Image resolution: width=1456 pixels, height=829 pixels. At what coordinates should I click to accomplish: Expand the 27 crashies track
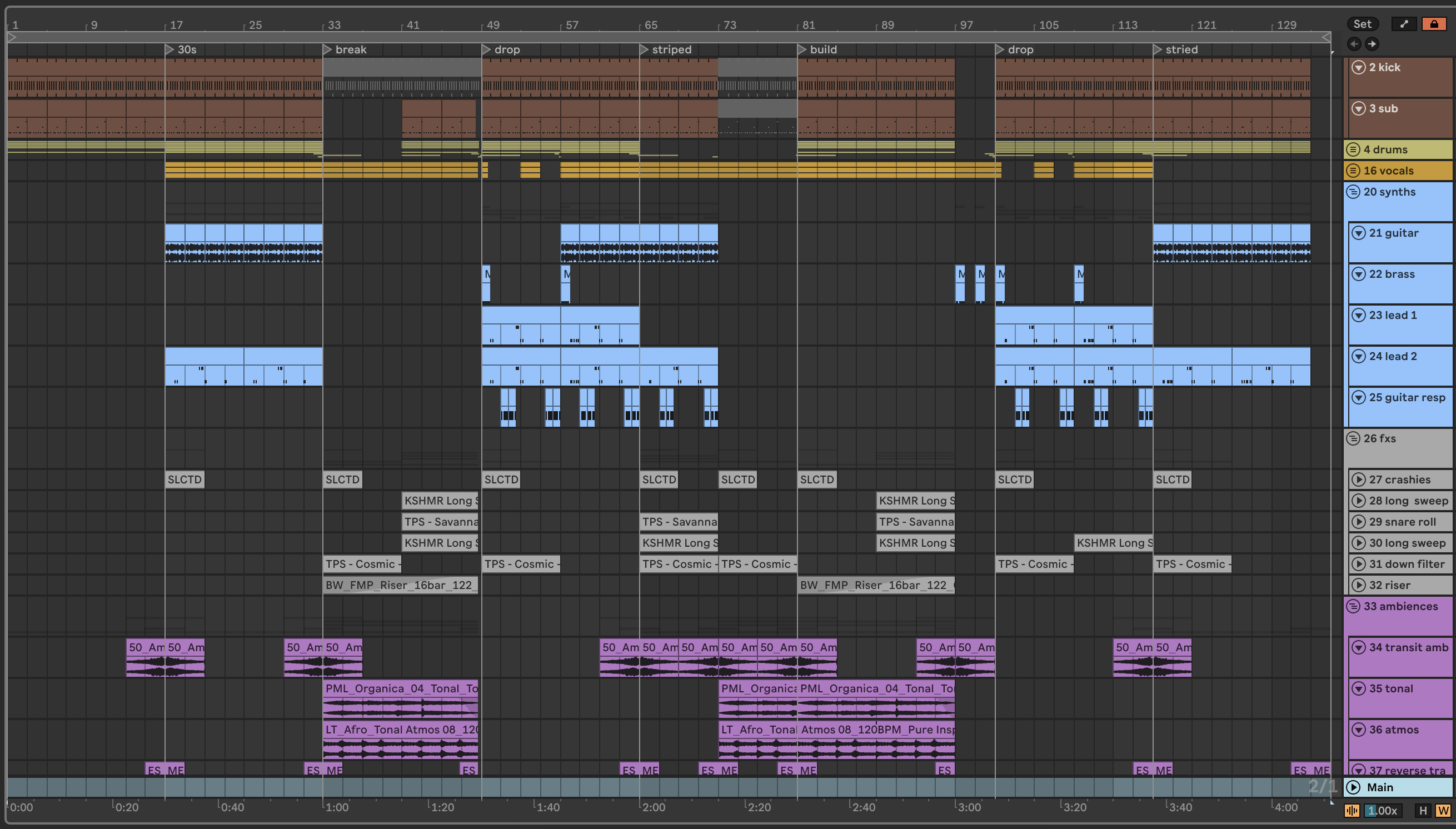click(x=1359, y=480)
